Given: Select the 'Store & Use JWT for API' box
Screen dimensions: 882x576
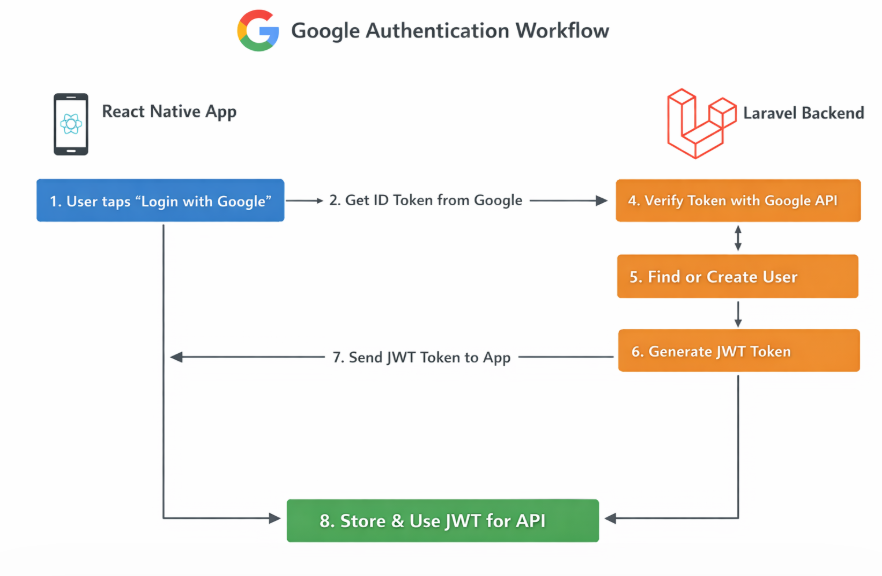Looking at the screenshot, I should (443, 520).
